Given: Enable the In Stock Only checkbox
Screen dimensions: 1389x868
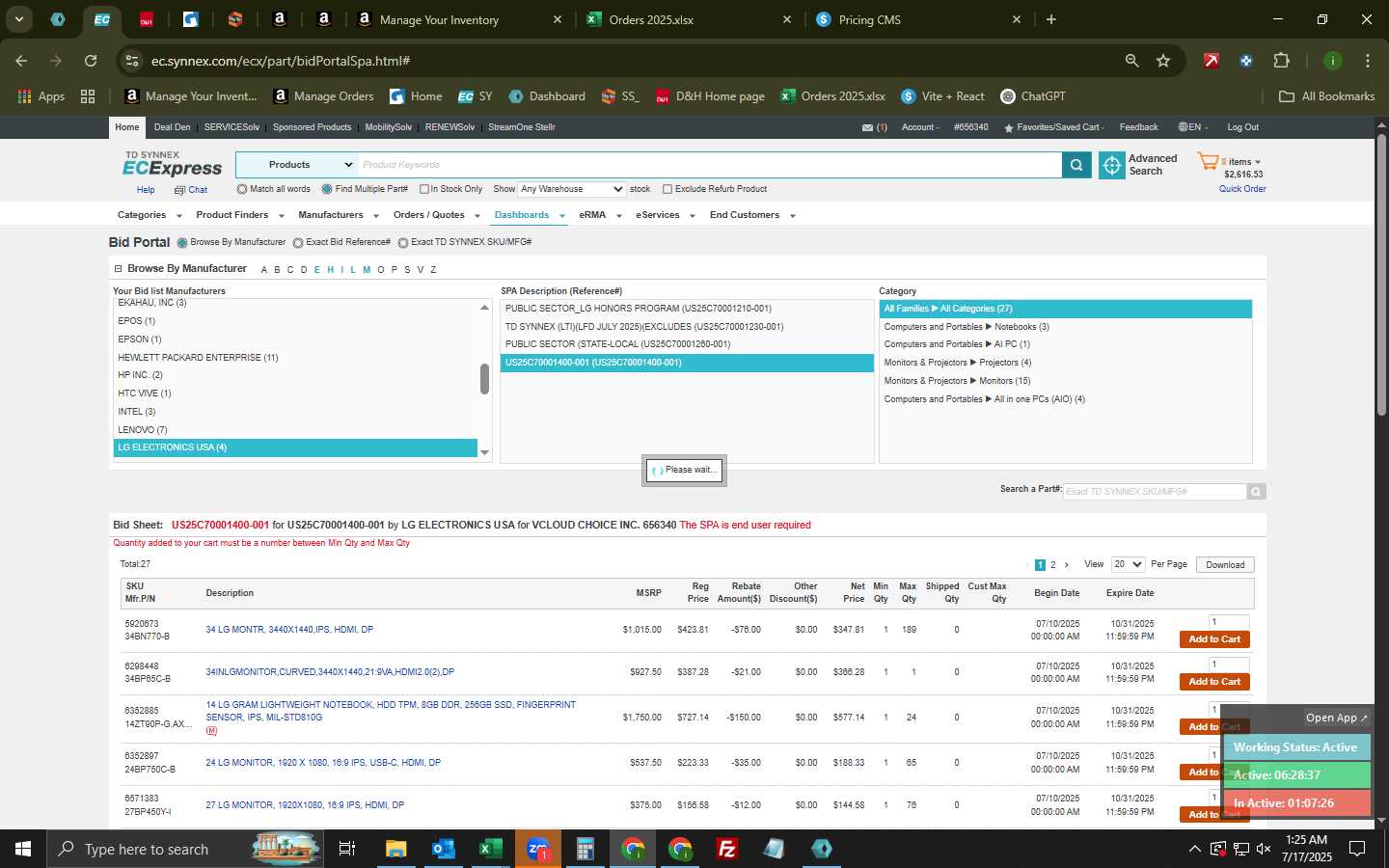Looking at the screenshot, I should (x=423, y=189).
